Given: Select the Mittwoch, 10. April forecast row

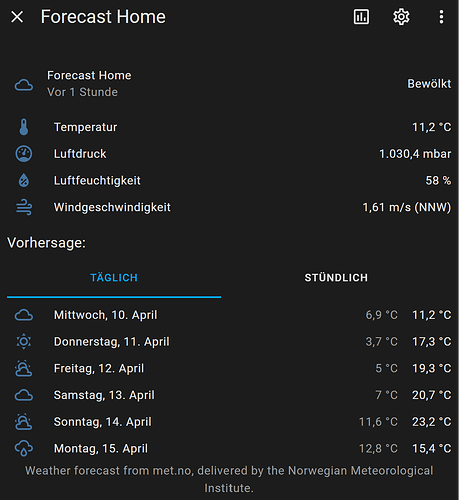Looking at the screenshot, I should (x=229, y=315).
